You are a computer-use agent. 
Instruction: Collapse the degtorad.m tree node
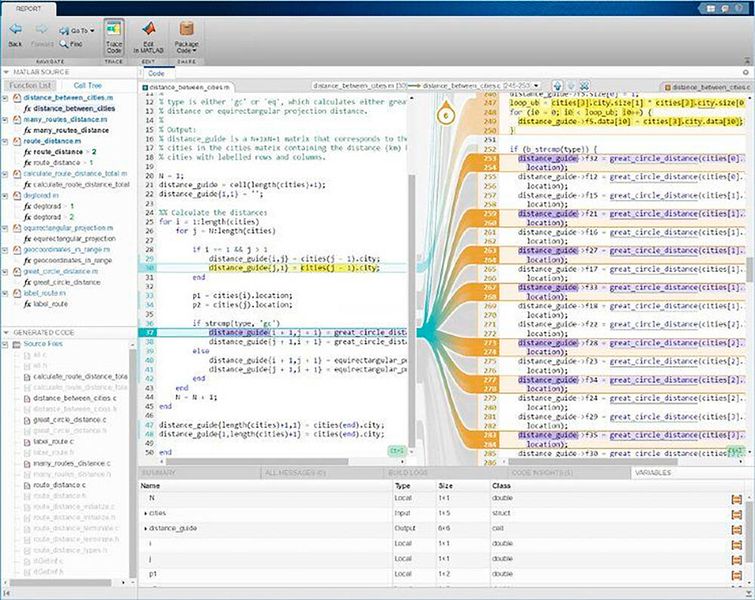coord(5,196)
